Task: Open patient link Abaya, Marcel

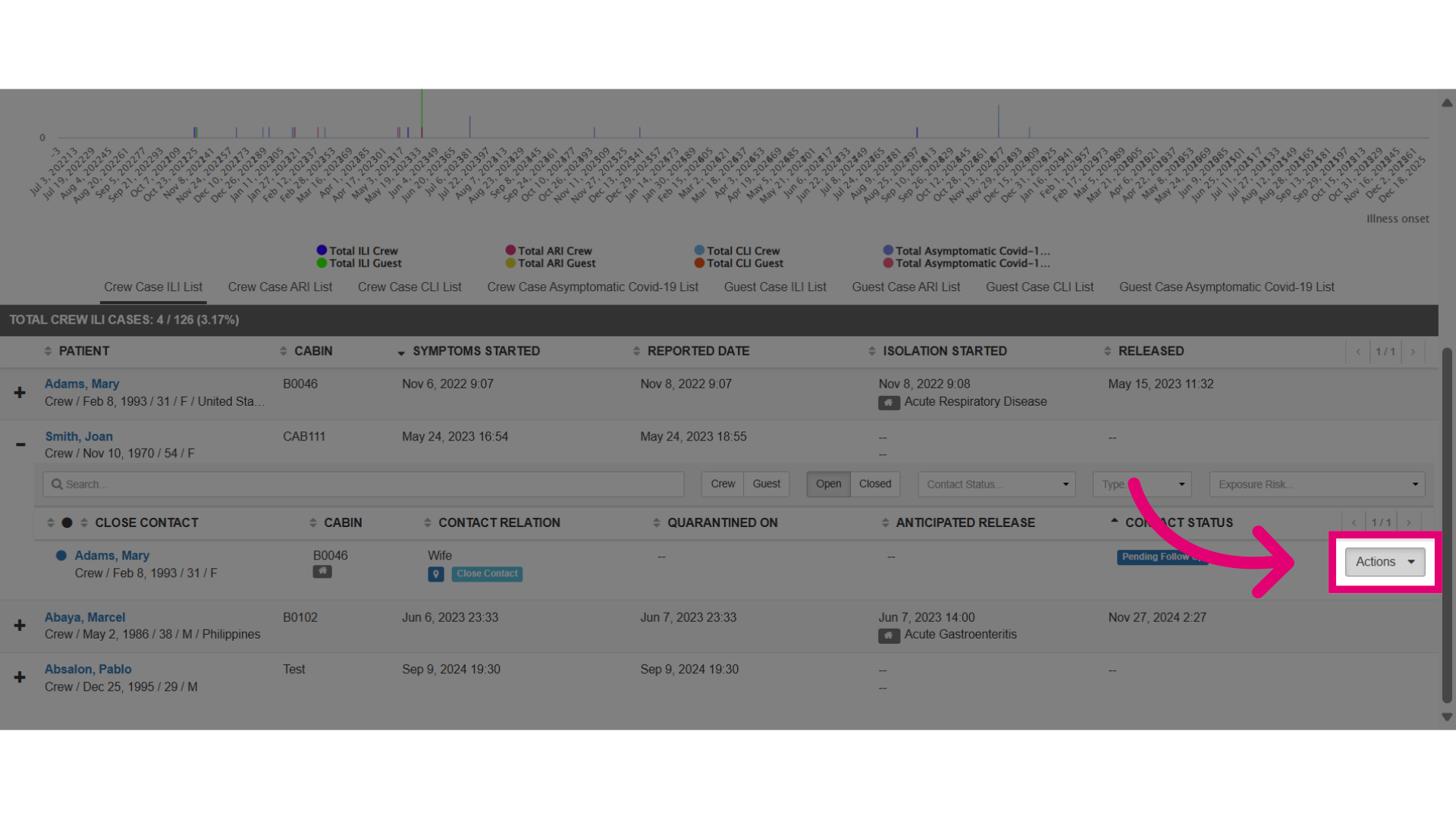Action: [85, 618]
